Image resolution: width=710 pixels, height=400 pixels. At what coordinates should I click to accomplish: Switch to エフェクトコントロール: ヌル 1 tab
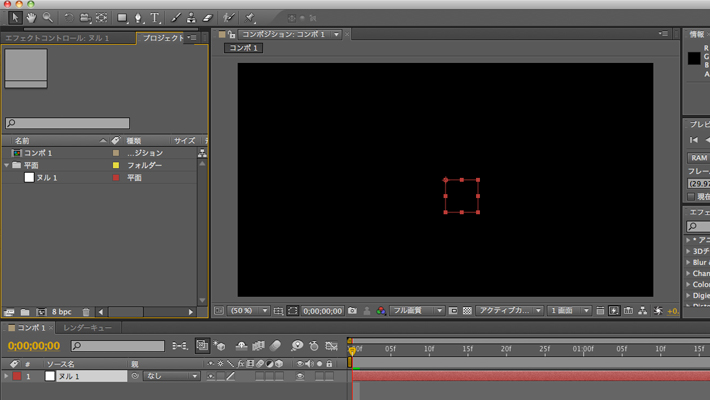point(55,38)
